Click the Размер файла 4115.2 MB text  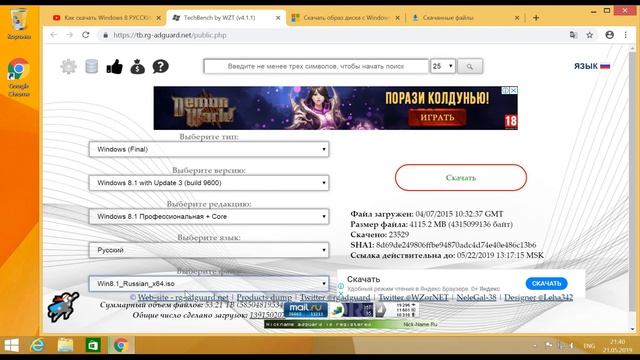tap(431, 224)
